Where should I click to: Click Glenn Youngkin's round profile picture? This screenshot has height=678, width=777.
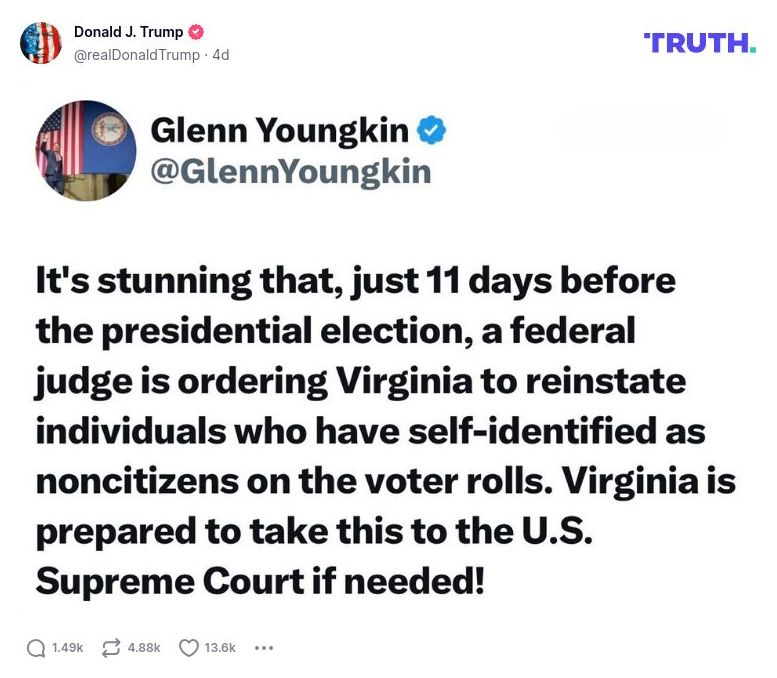[x=86, y=150]
